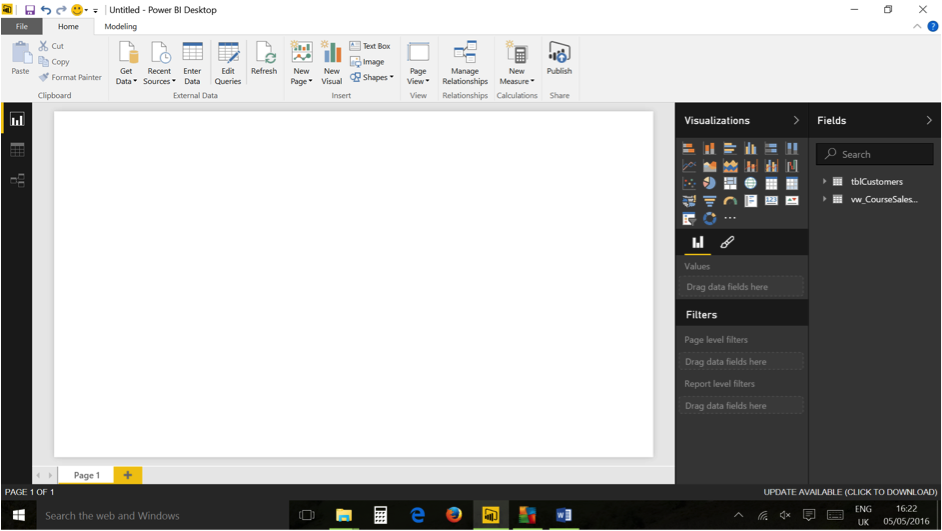942x531 pixels.
Task: Select the table visualization
Action: 771,183
